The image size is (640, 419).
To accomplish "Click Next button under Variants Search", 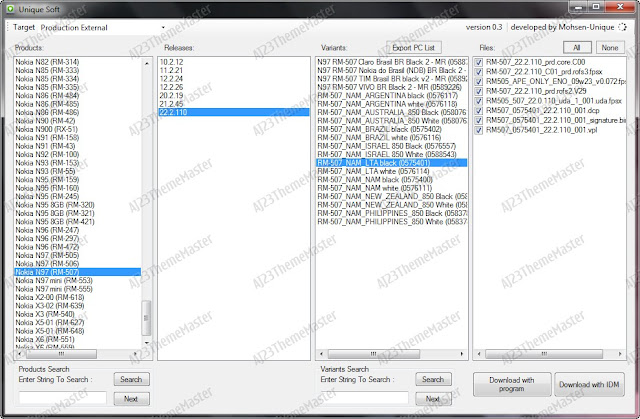I will click(433, 399).
